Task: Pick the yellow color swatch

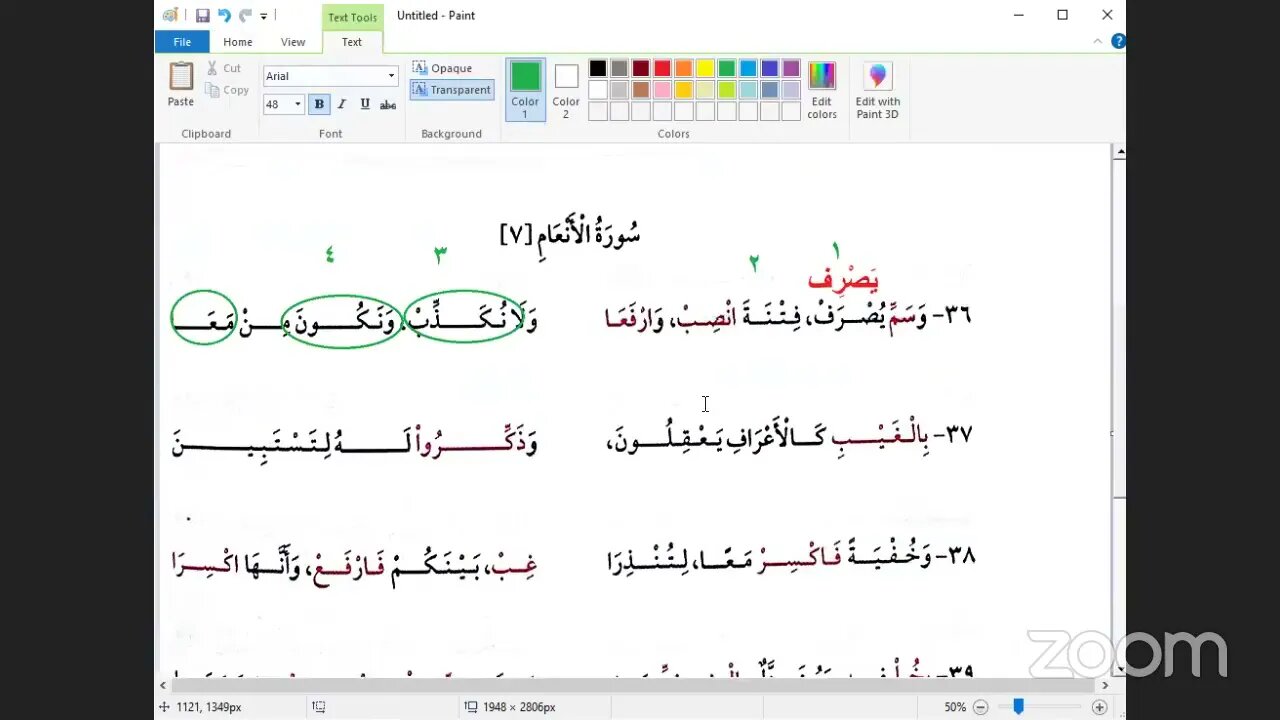Action: click(705, 68)
